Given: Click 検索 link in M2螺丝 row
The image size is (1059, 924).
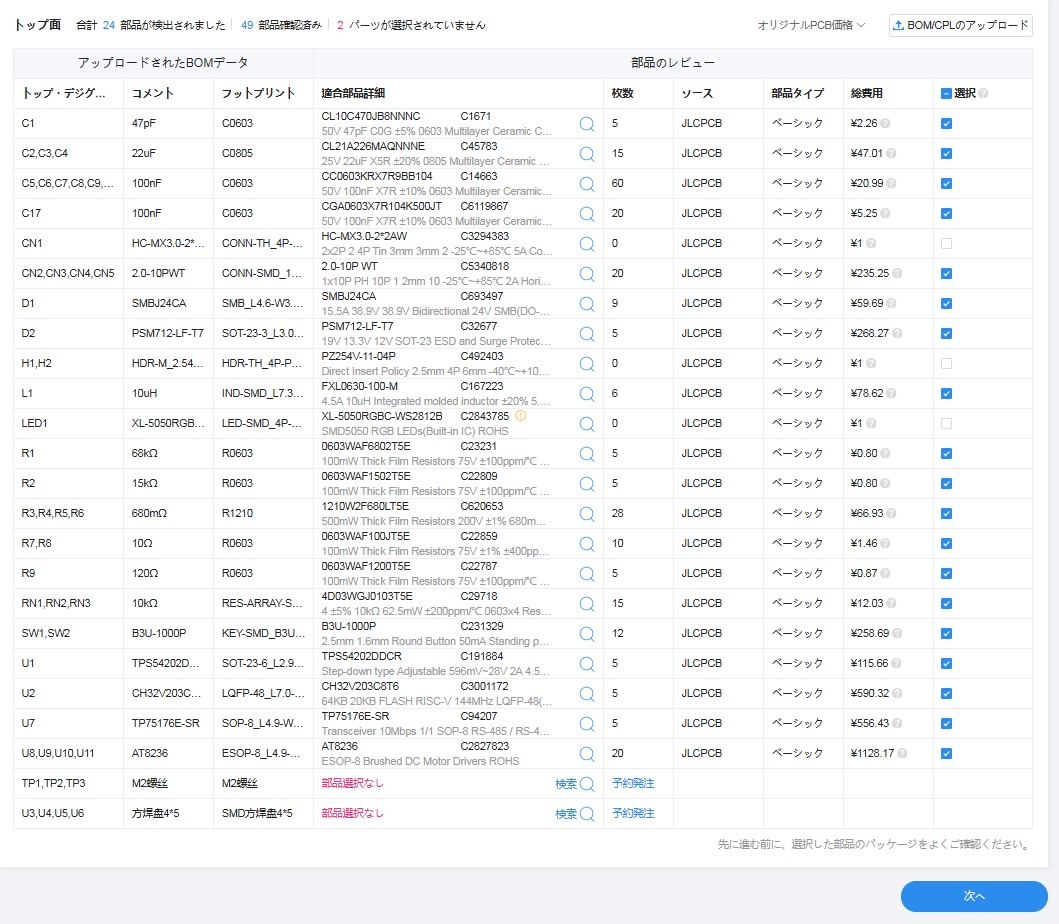Looking at the screenshot, I should [x=566, y=784].
